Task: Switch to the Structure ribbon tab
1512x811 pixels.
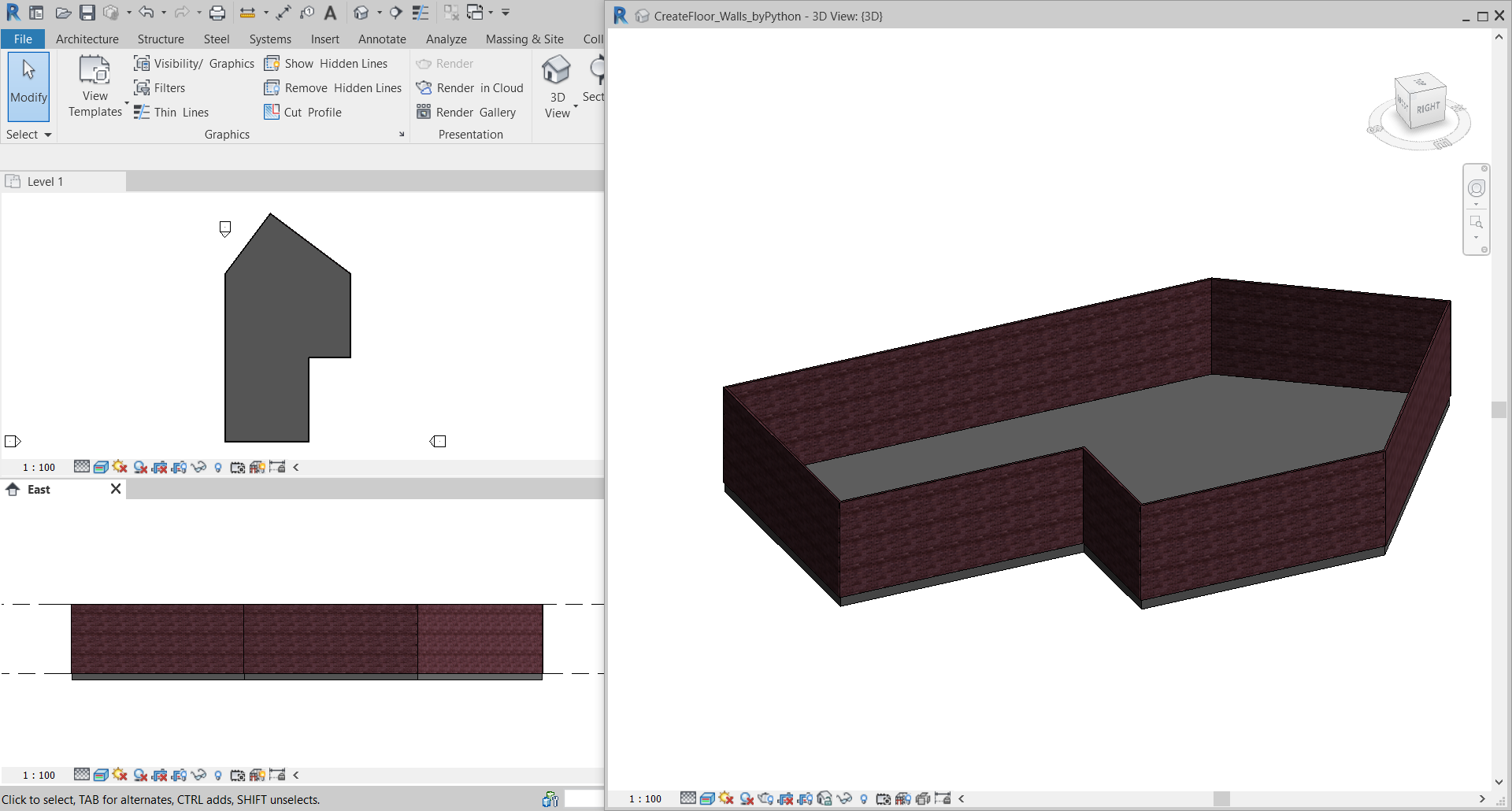Action: pyautogui.click(x=161, y=39)
